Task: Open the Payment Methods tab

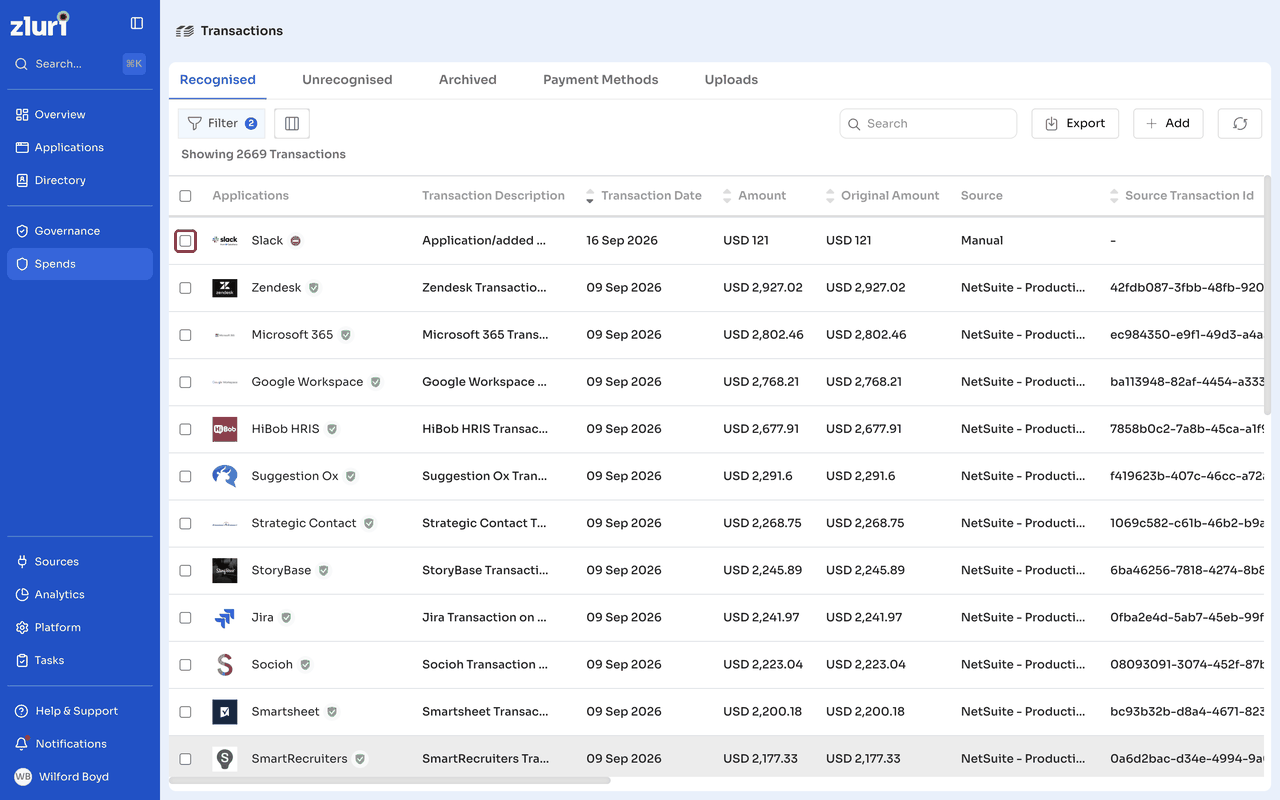Action: 600,80
